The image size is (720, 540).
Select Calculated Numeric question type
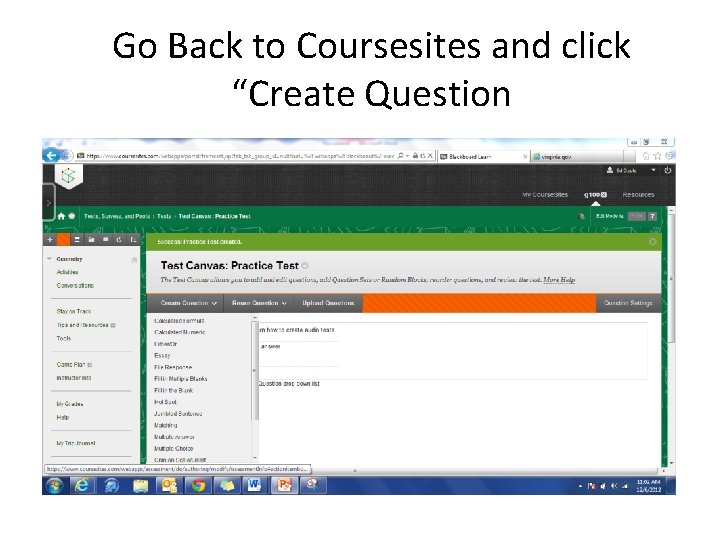[x=180, y=332]
